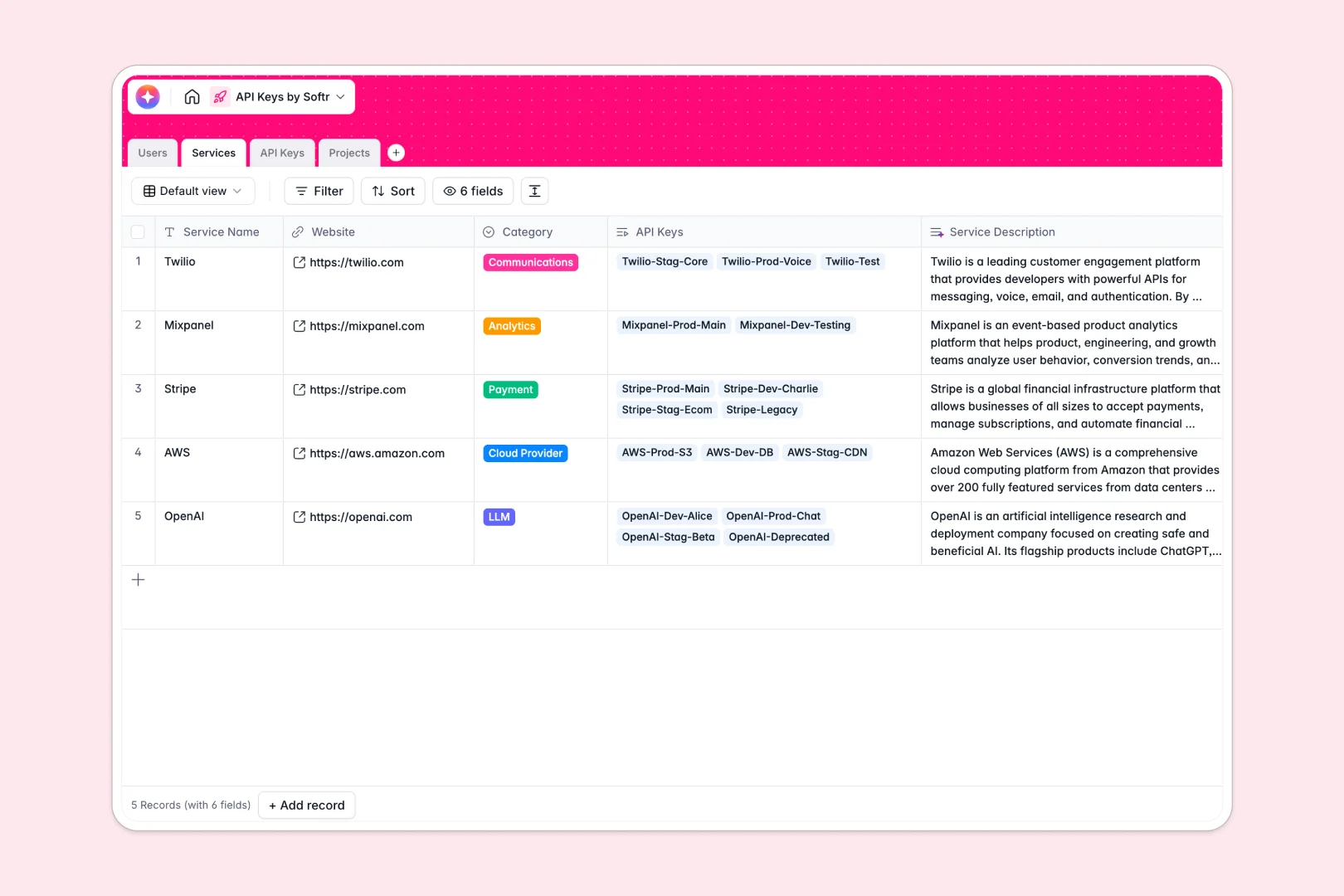Follow the https://mixpanel.com link
1344x896 pixels.
point(367,326)
